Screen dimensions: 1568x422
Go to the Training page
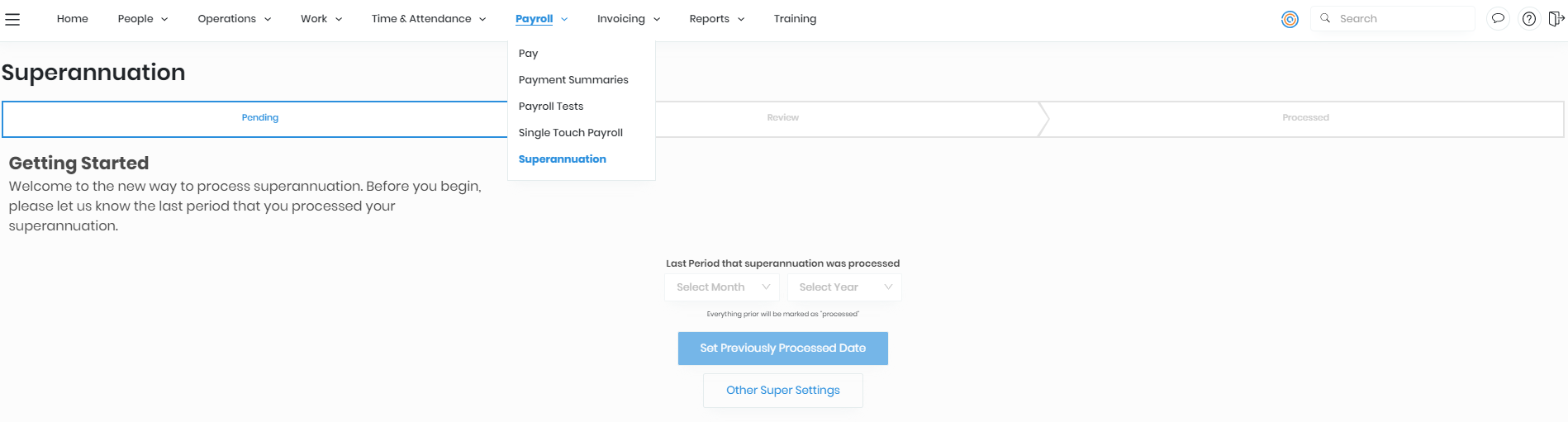coord(795,19)
